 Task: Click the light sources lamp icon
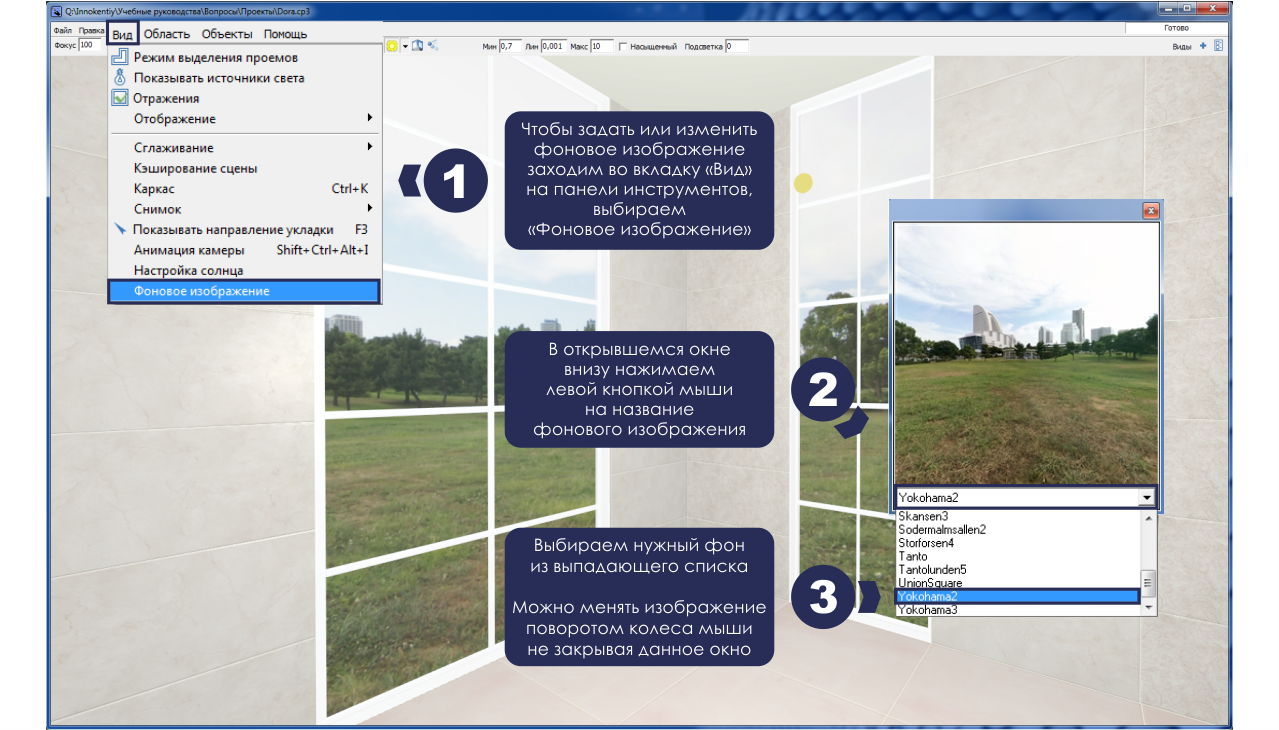tap(120, 78)
